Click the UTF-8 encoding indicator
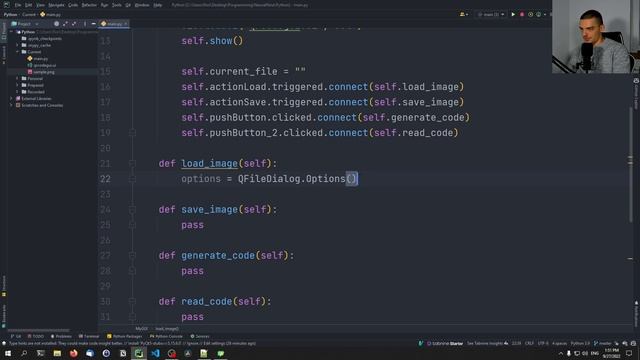The height and width of the screenshot is (360, 640). point(543,344)
